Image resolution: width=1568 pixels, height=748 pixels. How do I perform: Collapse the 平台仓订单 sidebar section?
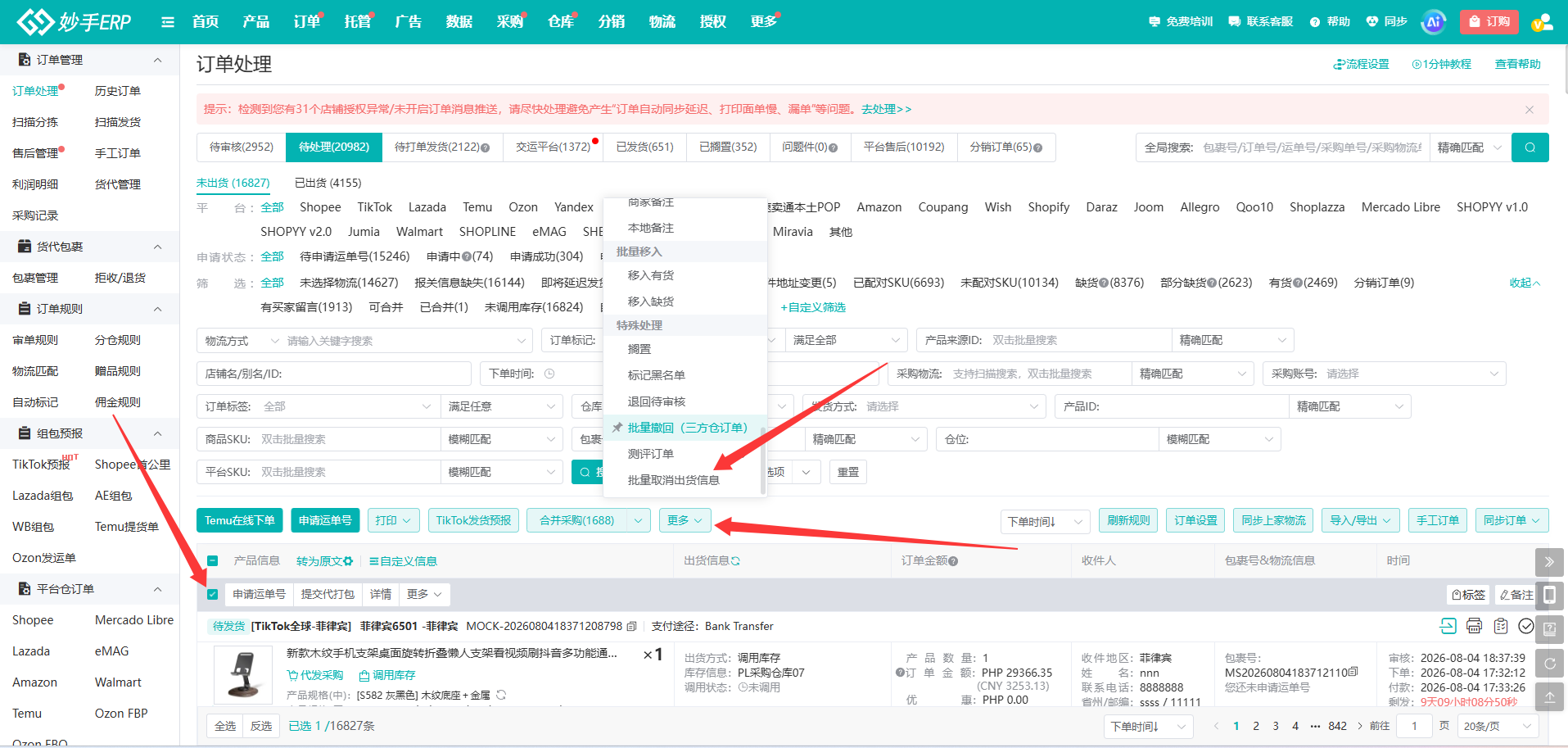[x=158, y=589]
